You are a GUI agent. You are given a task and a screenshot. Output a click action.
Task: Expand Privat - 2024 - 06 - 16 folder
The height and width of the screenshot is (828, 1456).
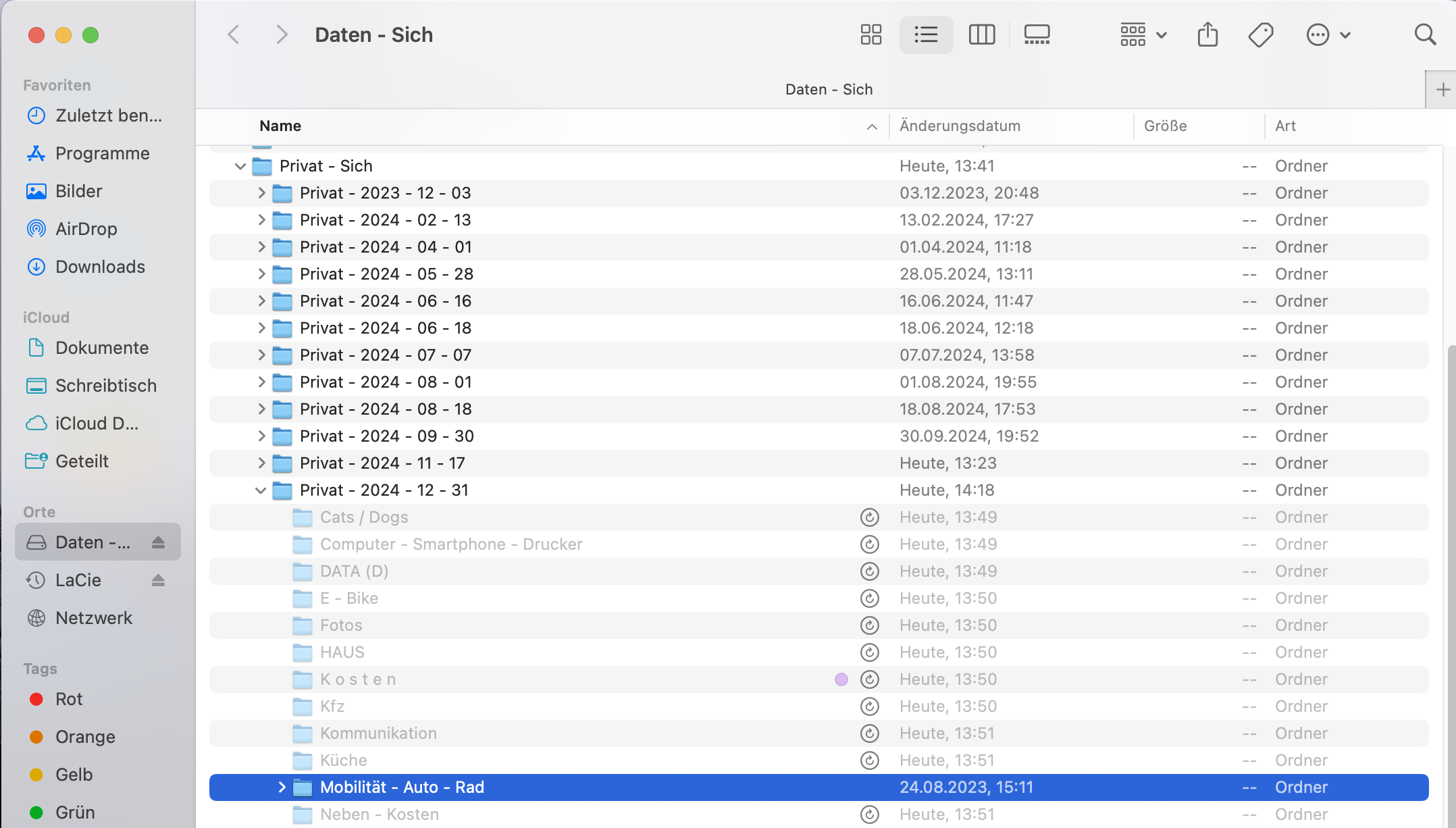pos(261,301)
